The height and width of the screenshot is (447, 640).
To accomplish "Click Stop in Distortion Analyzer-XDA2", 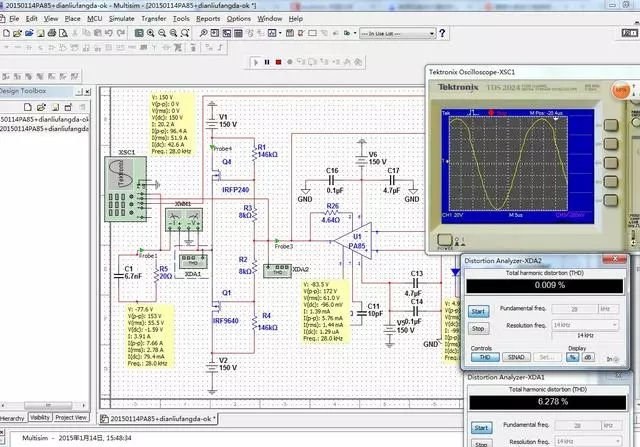I will pos(479,327).
